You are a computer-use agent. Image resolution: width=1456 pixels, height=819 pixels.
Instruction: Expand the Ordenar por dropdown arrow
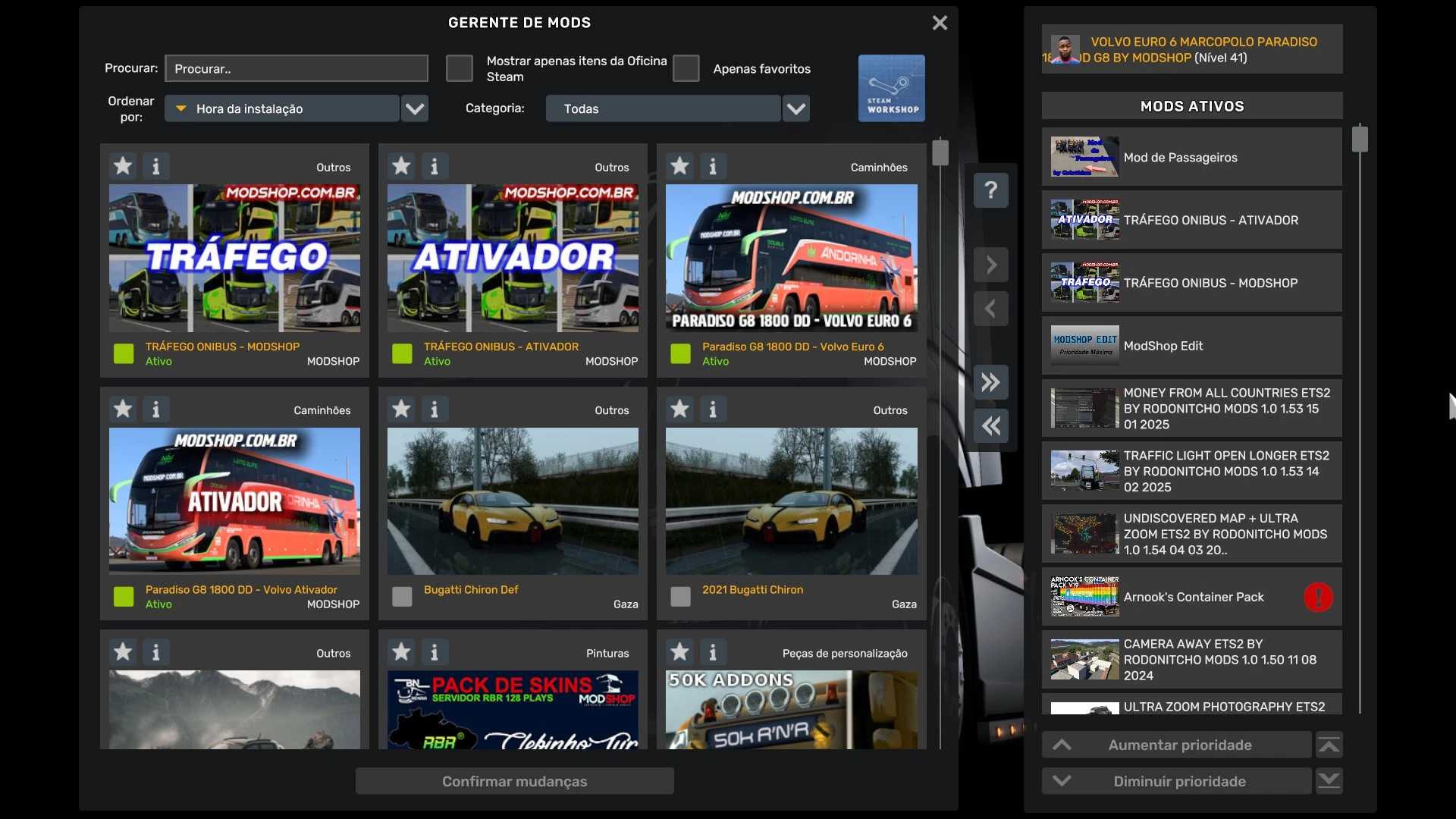[x=415, y=108]
